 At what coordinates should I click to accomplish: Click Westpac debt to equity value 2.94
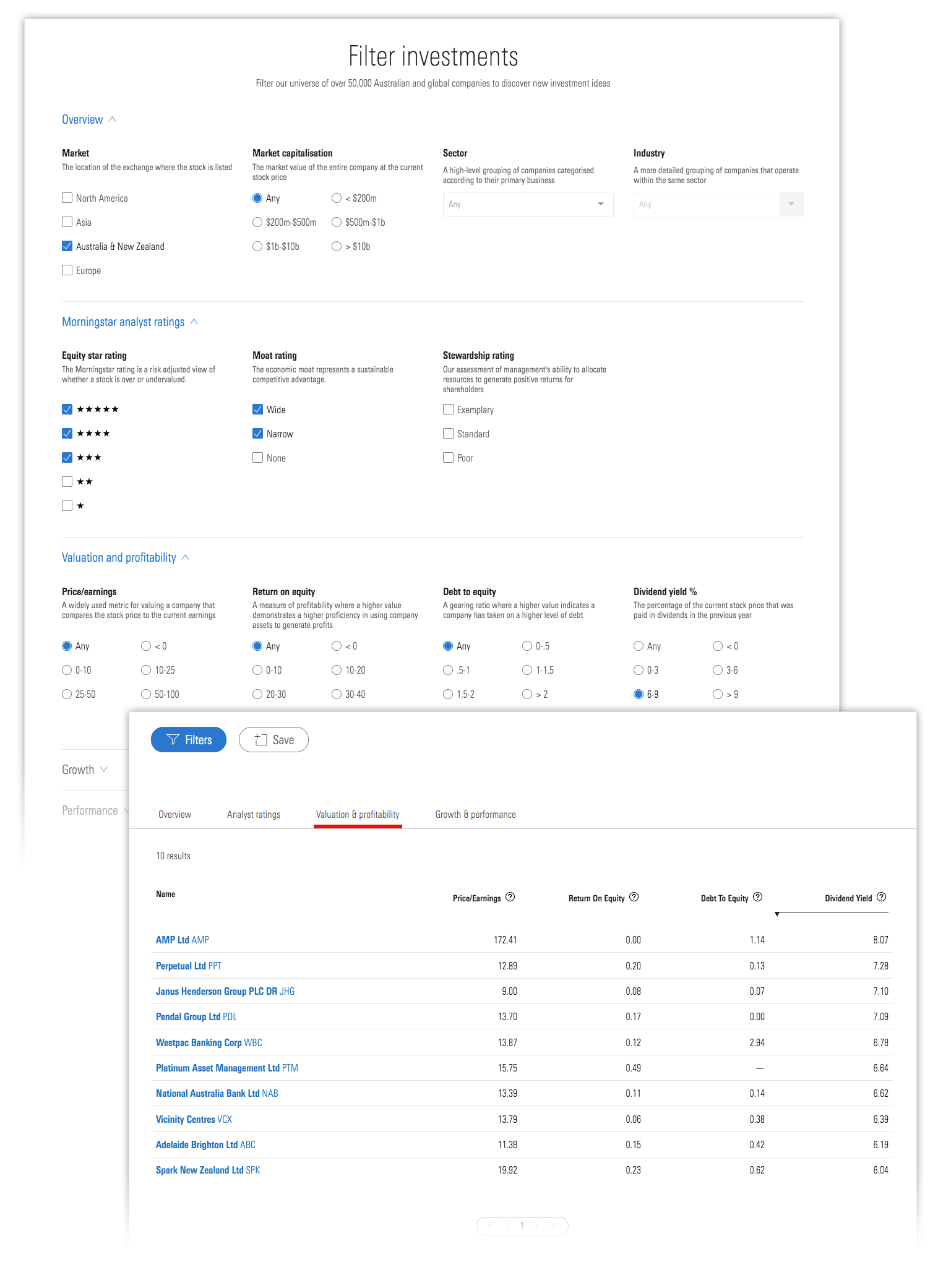[757, 1042]
